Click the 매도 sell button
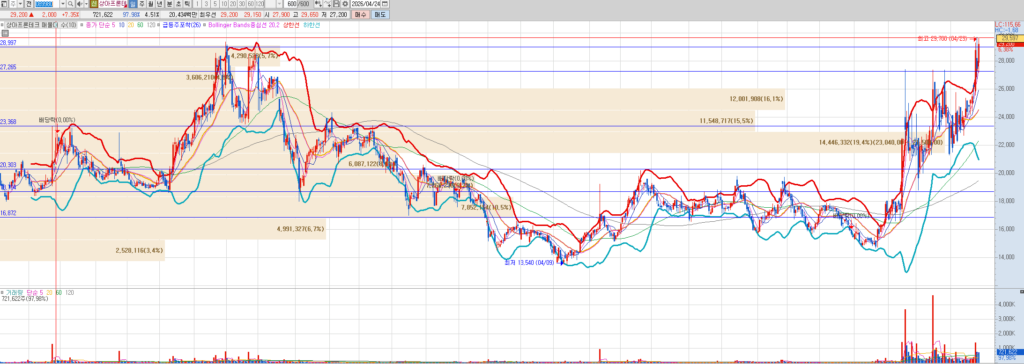 coord(381,14)
